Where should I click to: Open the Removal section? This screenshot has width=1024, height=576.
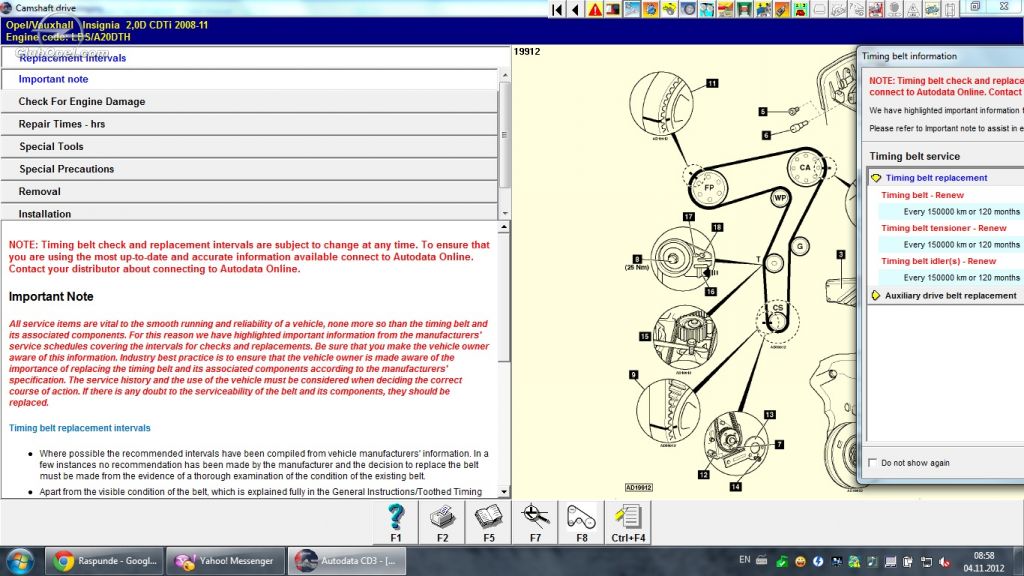click(x=249, y=191)
